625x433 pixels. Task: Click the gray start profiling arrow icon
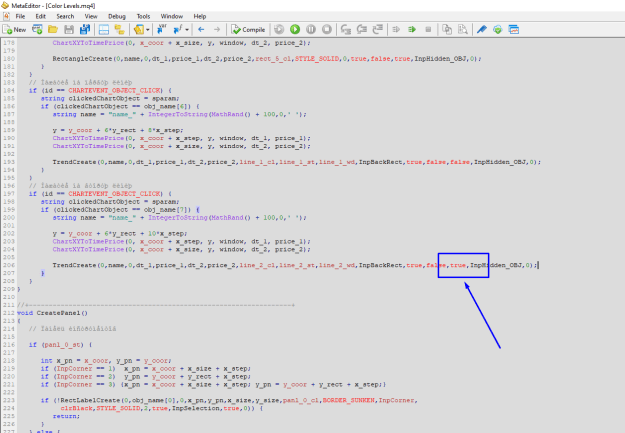396,30
